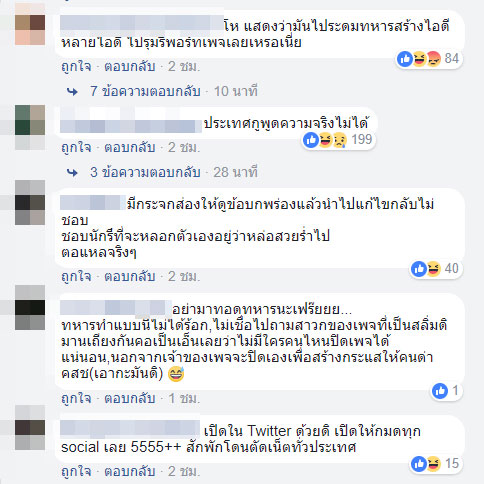
Task: Like the first comment using ถูกใจ
Action: [x=76, y=66]
